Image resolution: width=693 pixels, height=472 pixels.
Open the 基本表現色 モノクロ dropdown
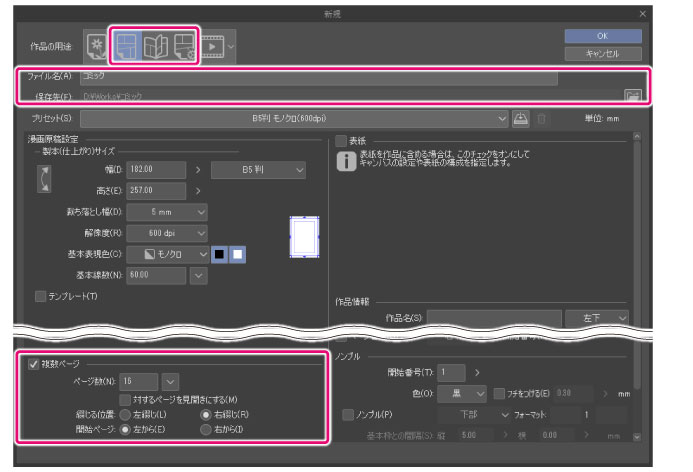[x=168, y=254]
